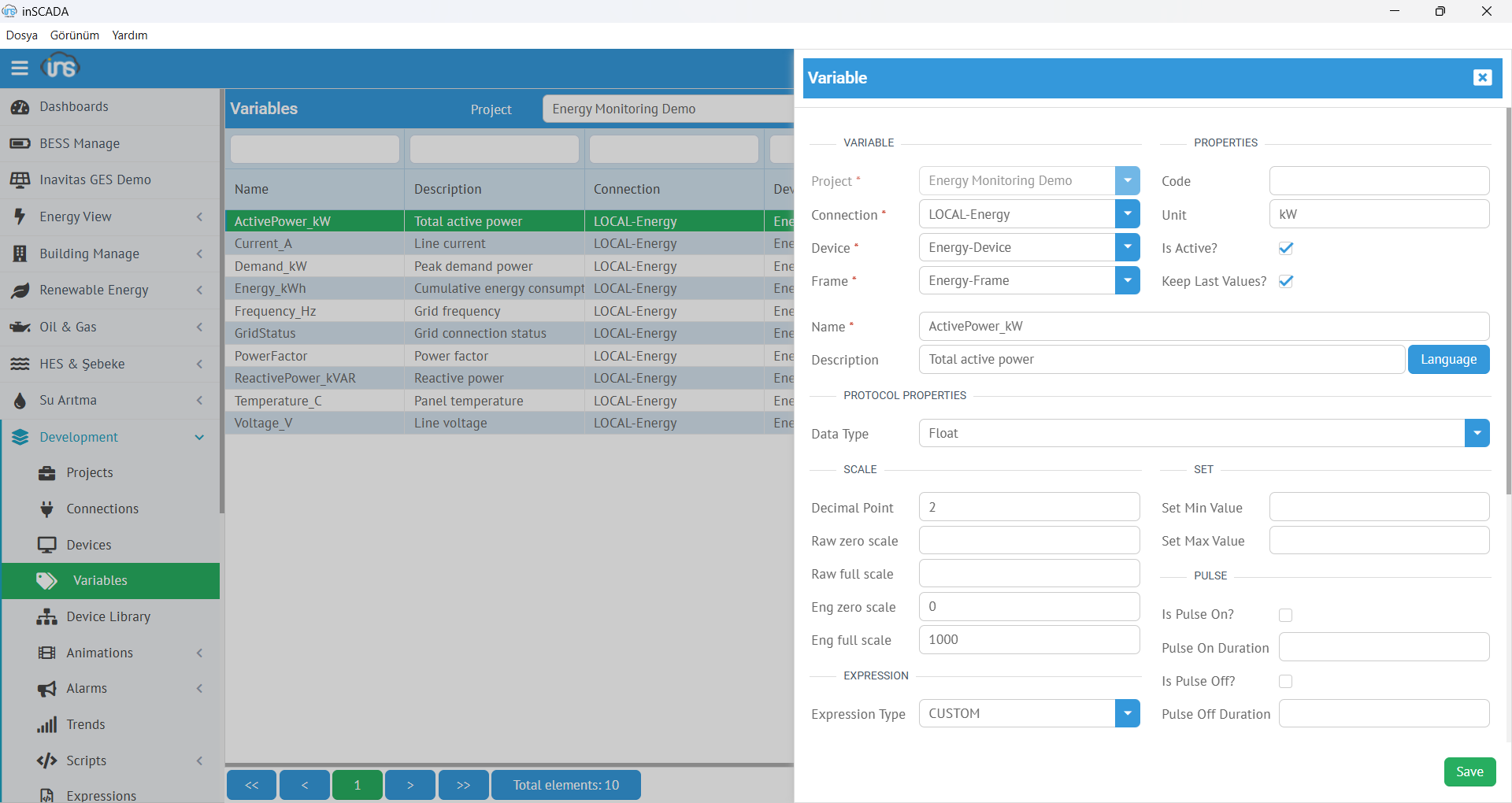This screenshot has height=803, width=1512.
Task: Click the Devices monitor icon
Action: [x=46, y=545]
